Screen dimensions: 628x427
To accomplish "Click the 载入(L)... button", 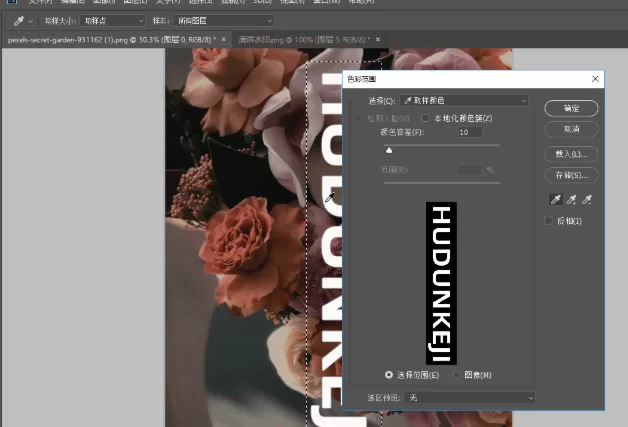I will [571, 154].
